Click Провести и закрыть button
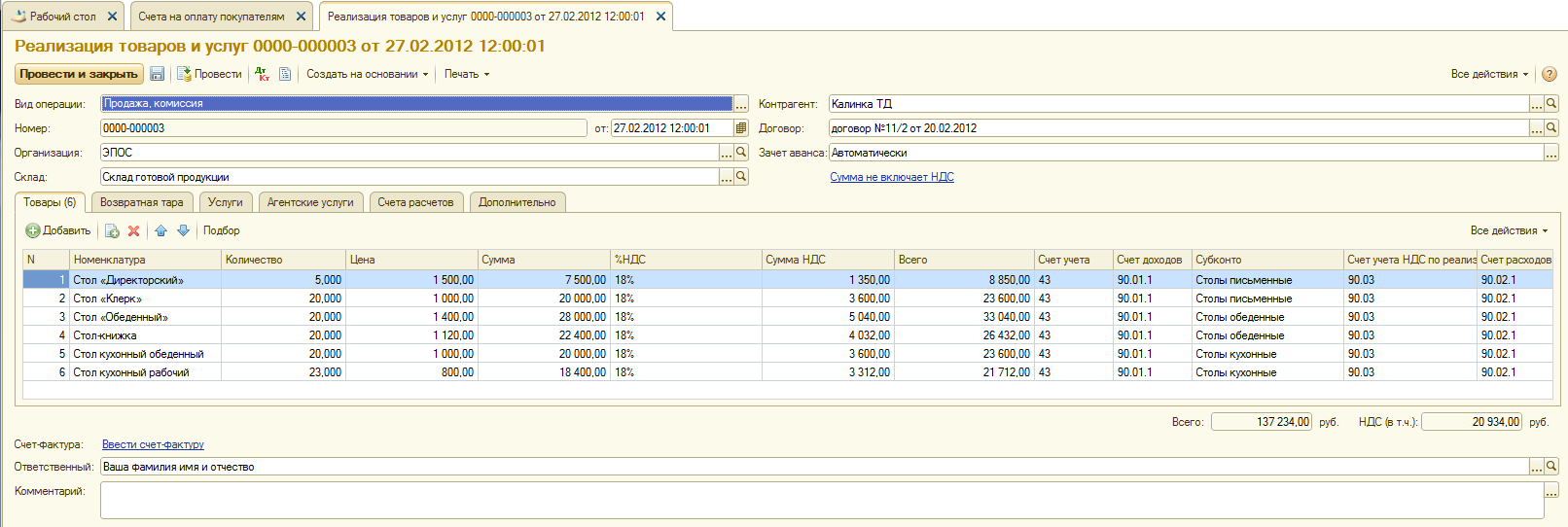The width and height of the screenshot is (1568, 527). click(x=79, y=74)
